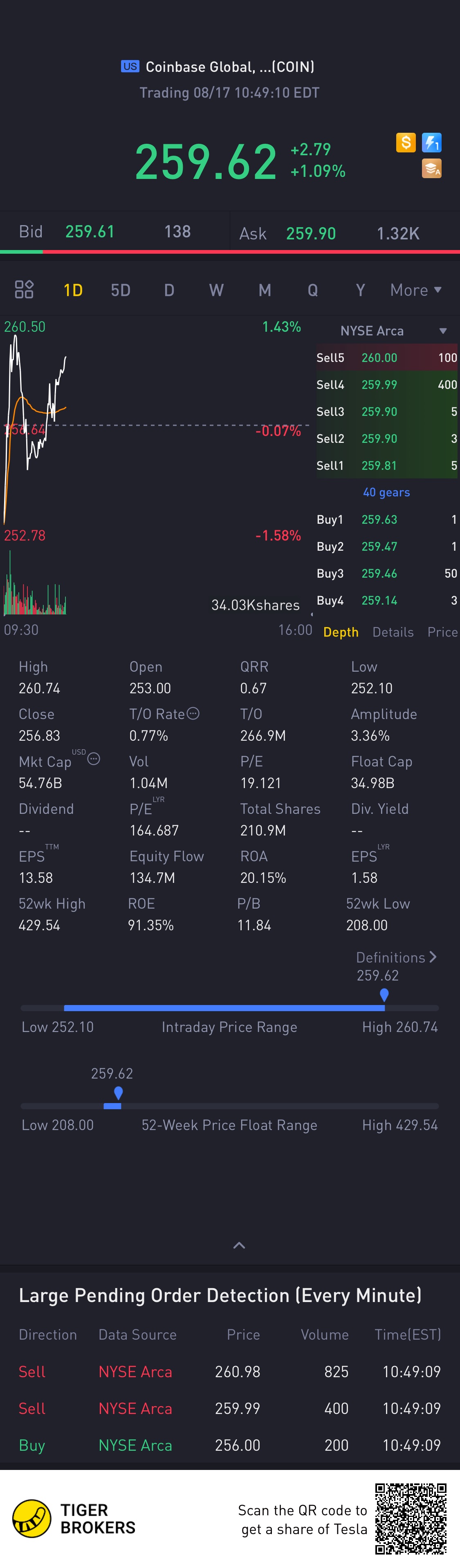The height and width of the screenshot is (1568, 460).
Task: Tap the Buy 256.00 pending order row
Action: coord(230,1445)
